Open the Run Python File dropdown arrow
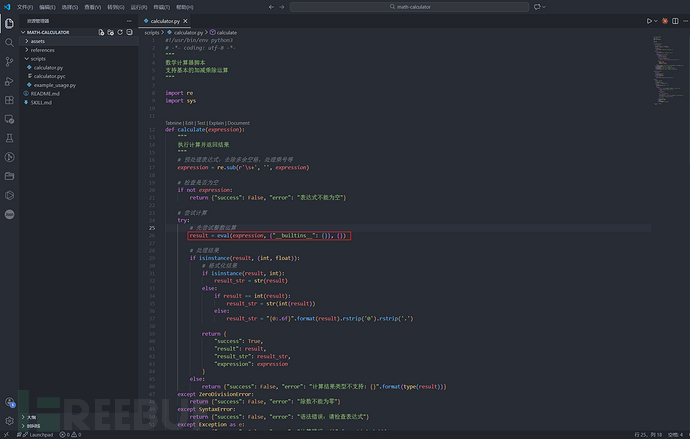The width and height of the screenshot is (690, 439). (658, 20)
